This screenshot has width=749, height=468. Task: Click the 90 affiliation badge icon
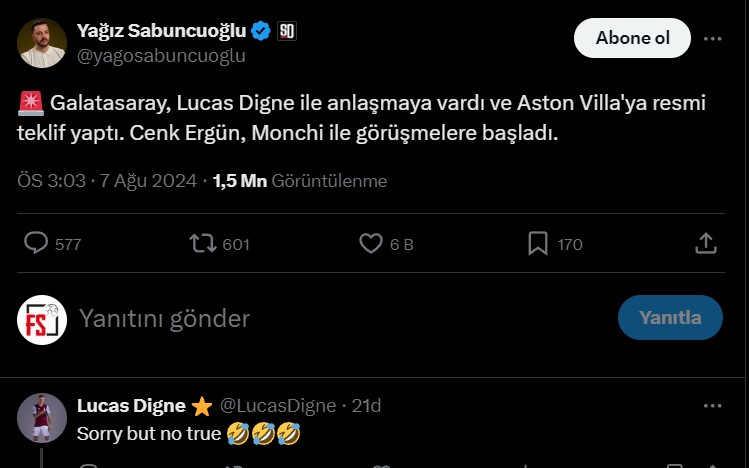[x=286, y=32]
